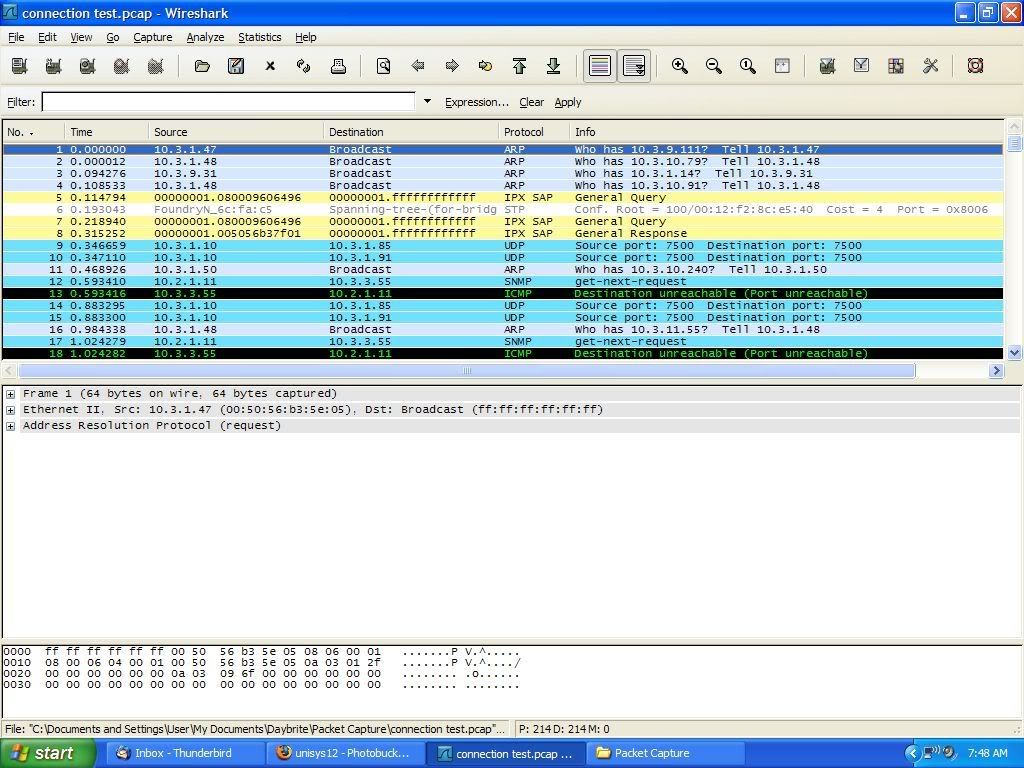Select packet 6 STP Spanning-tree row
Viewport: 1024px width, 768px height.
[503, 210]
